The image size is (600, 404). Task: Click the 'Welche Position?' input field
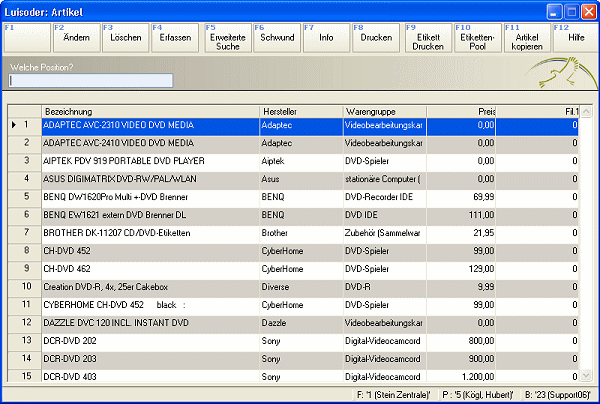(90, 81)
